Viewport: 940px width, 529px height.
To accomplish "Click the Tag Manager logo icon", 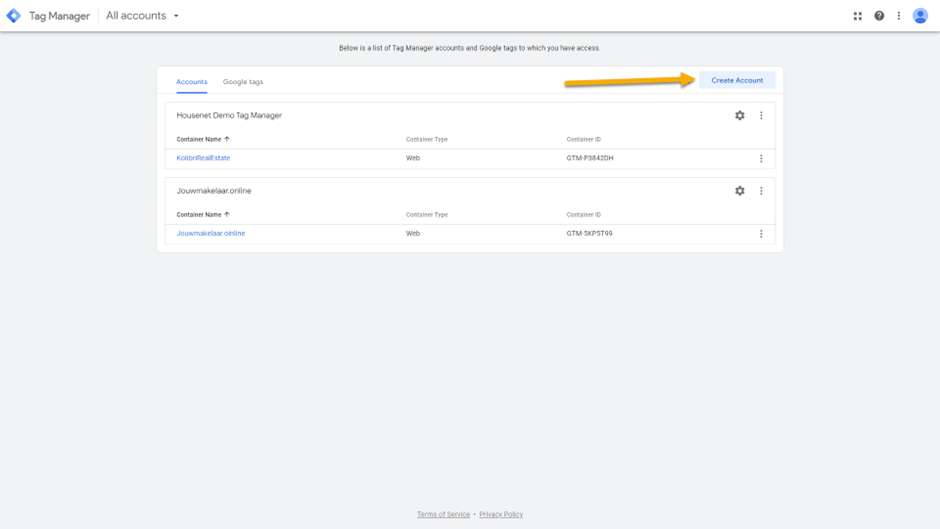I will pyautogui.click(x=14, y=16).
